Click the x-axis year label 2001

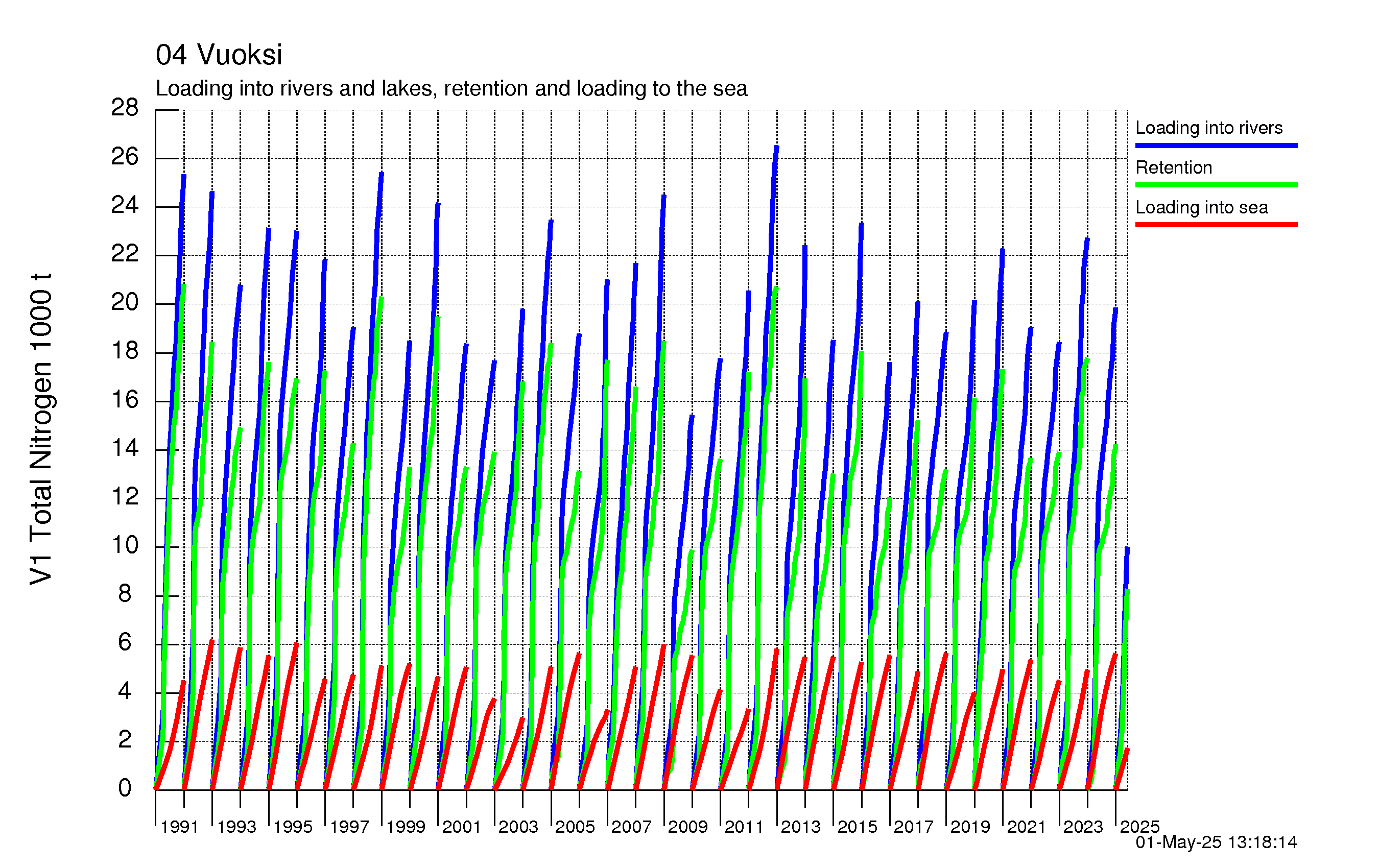(x=462, y=827)
